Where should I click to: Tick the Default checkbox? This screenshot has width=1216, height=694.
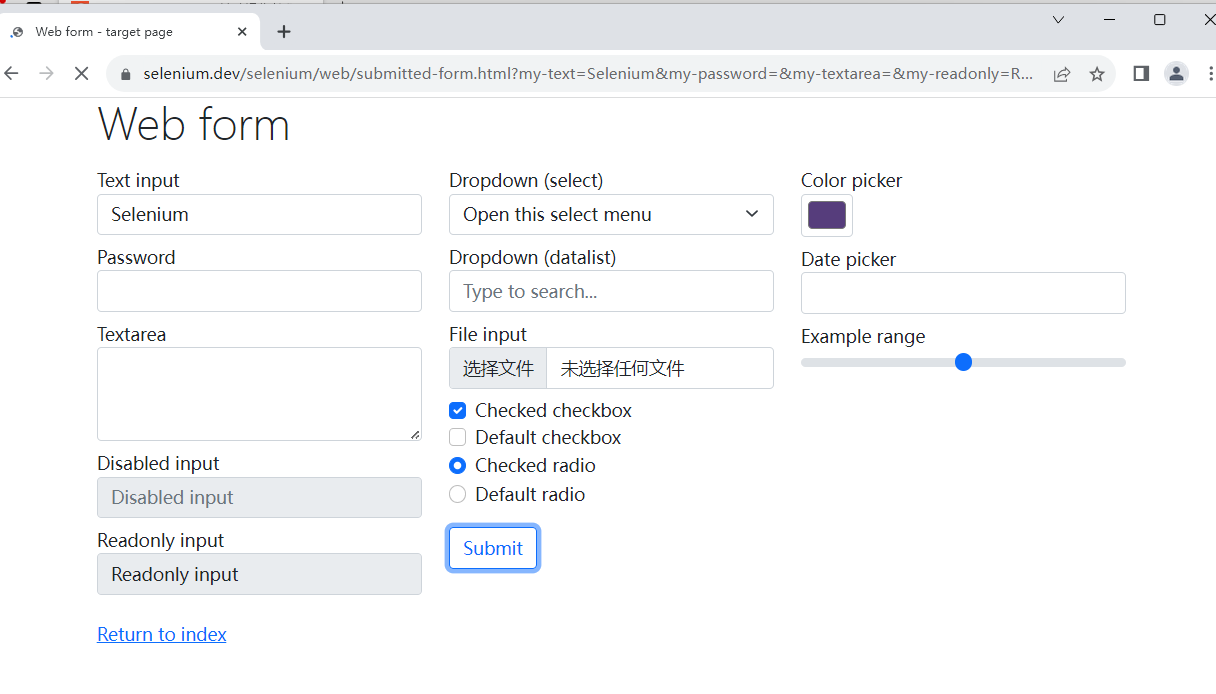457,438
